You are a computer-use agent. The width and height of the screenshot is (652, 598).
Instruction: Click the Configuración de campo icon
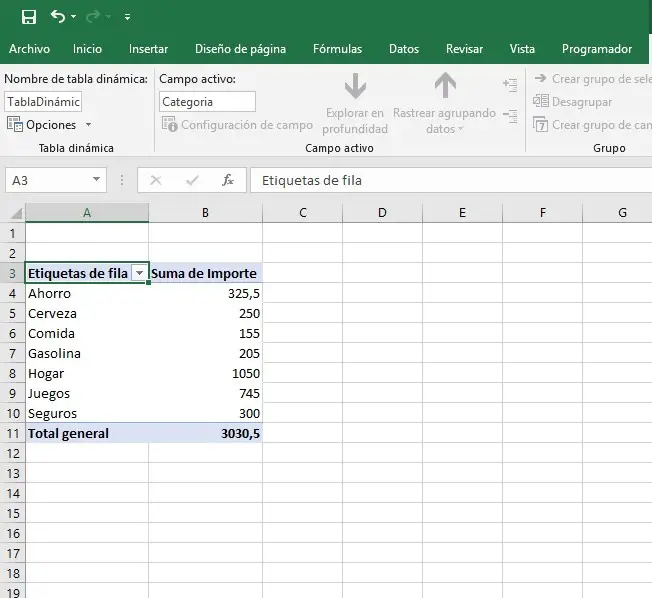coord(170,125)
